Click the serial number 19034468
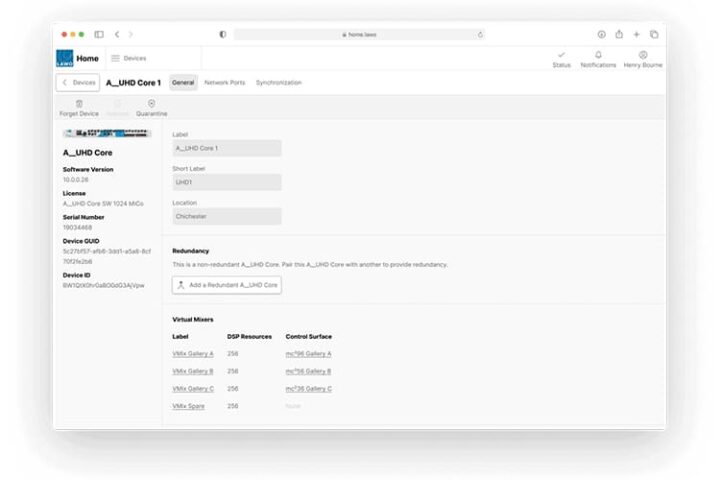This screenshot has height=480, width=720. point(78,227)
